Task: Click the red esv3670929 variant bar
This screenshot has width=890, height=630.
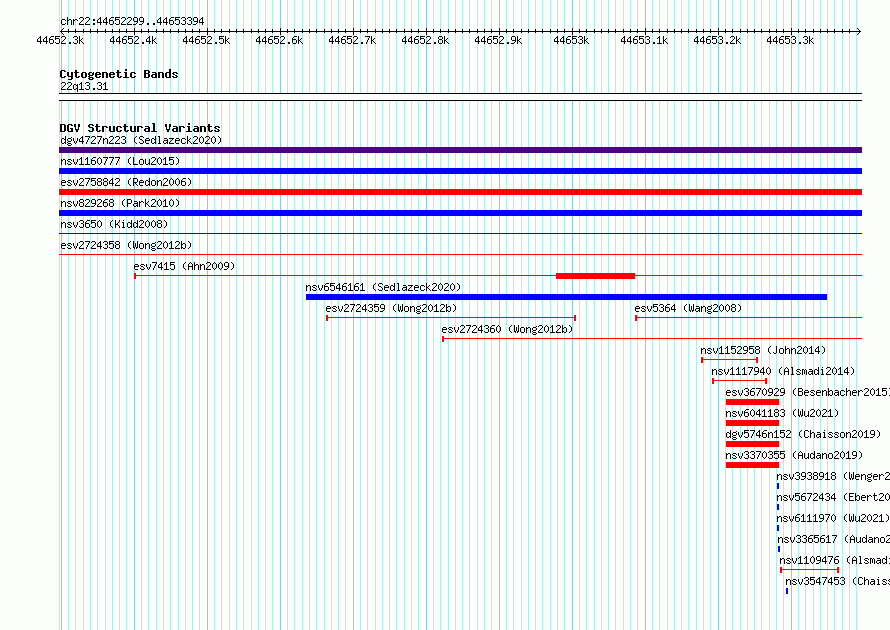Action: coord(752,402)
